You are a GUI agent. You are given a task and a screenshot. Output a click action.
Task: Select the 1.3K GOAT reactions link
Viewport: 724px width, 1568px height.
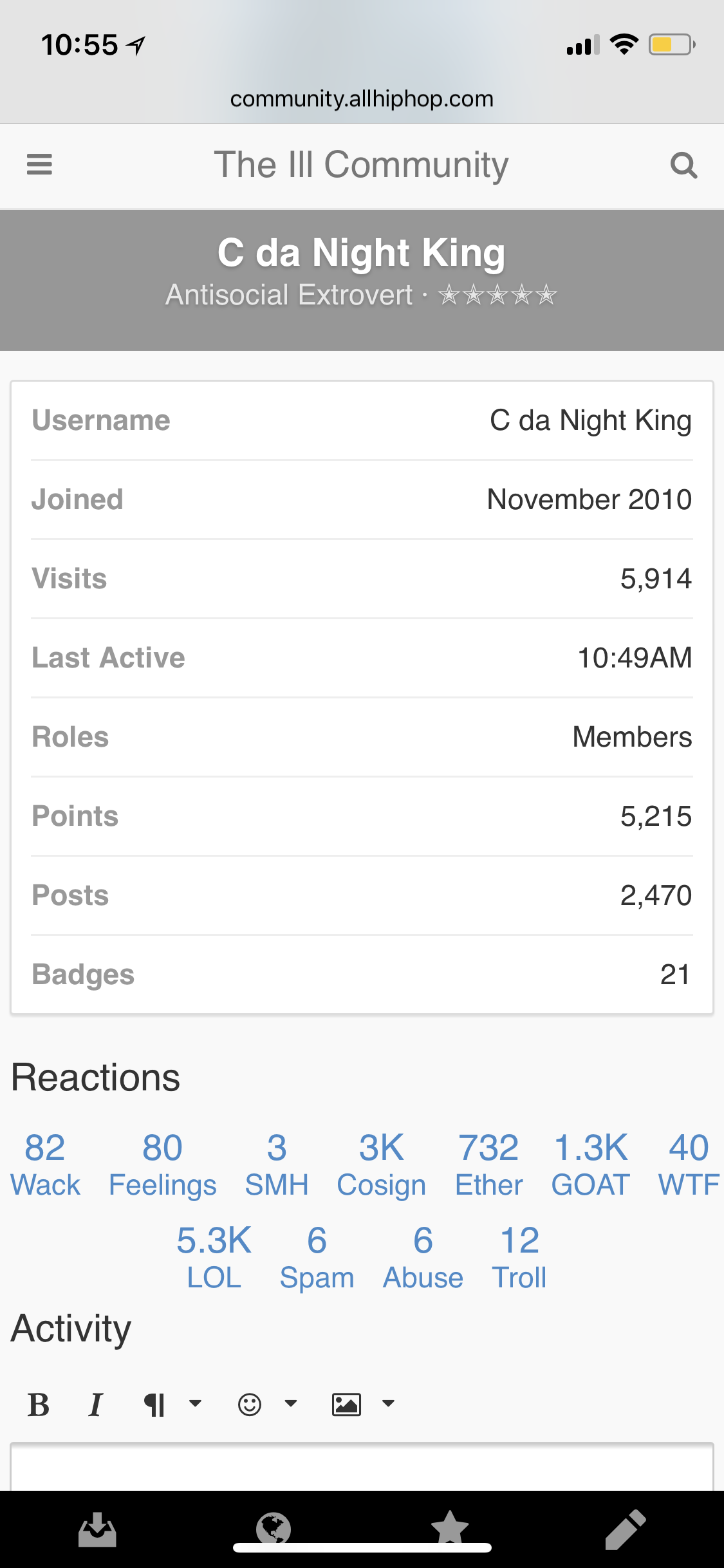[591, 1165]
